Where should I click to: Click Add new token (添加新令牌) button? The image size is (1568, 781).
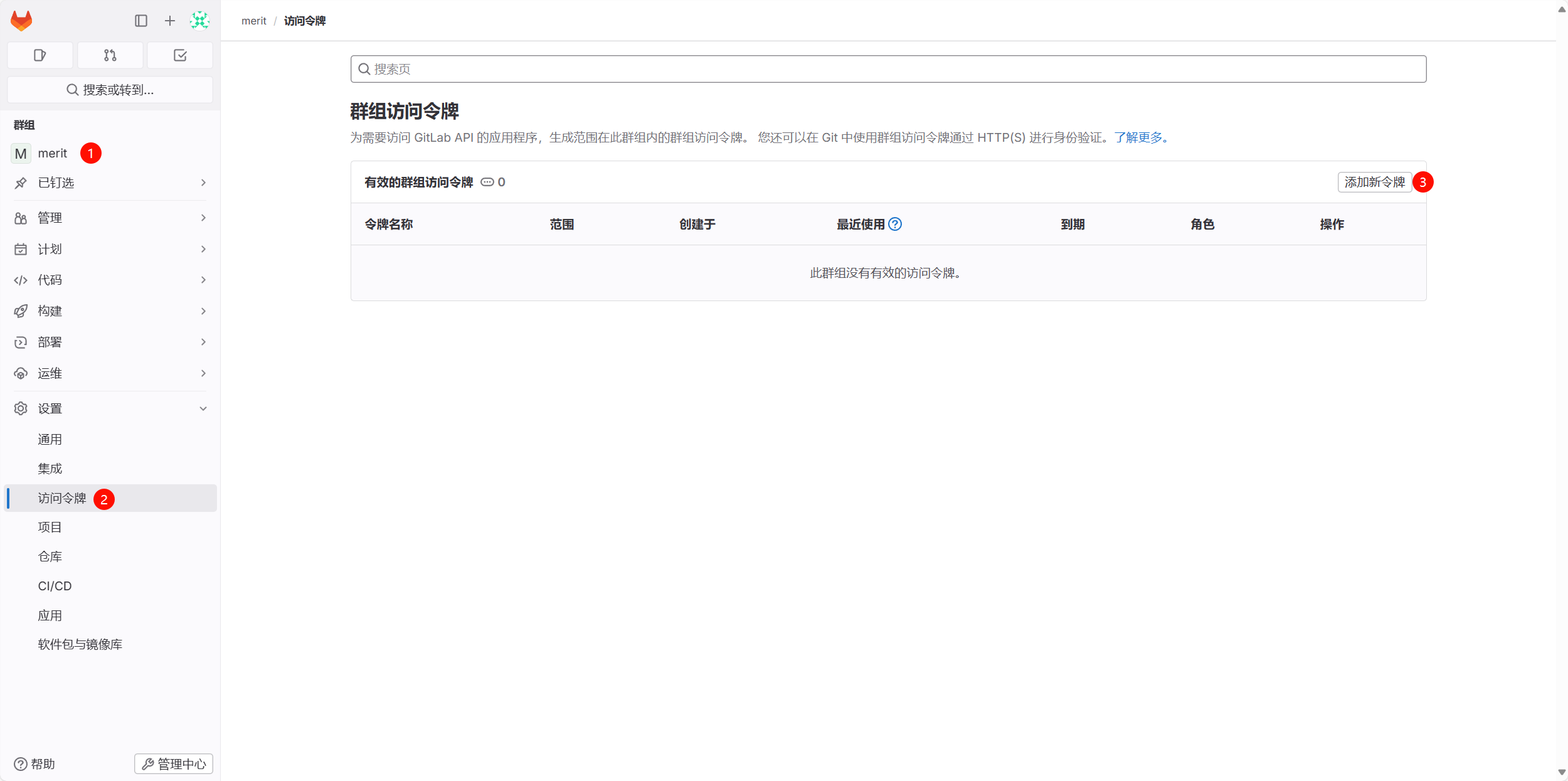pyautogui.click(x=1374, y=182)
